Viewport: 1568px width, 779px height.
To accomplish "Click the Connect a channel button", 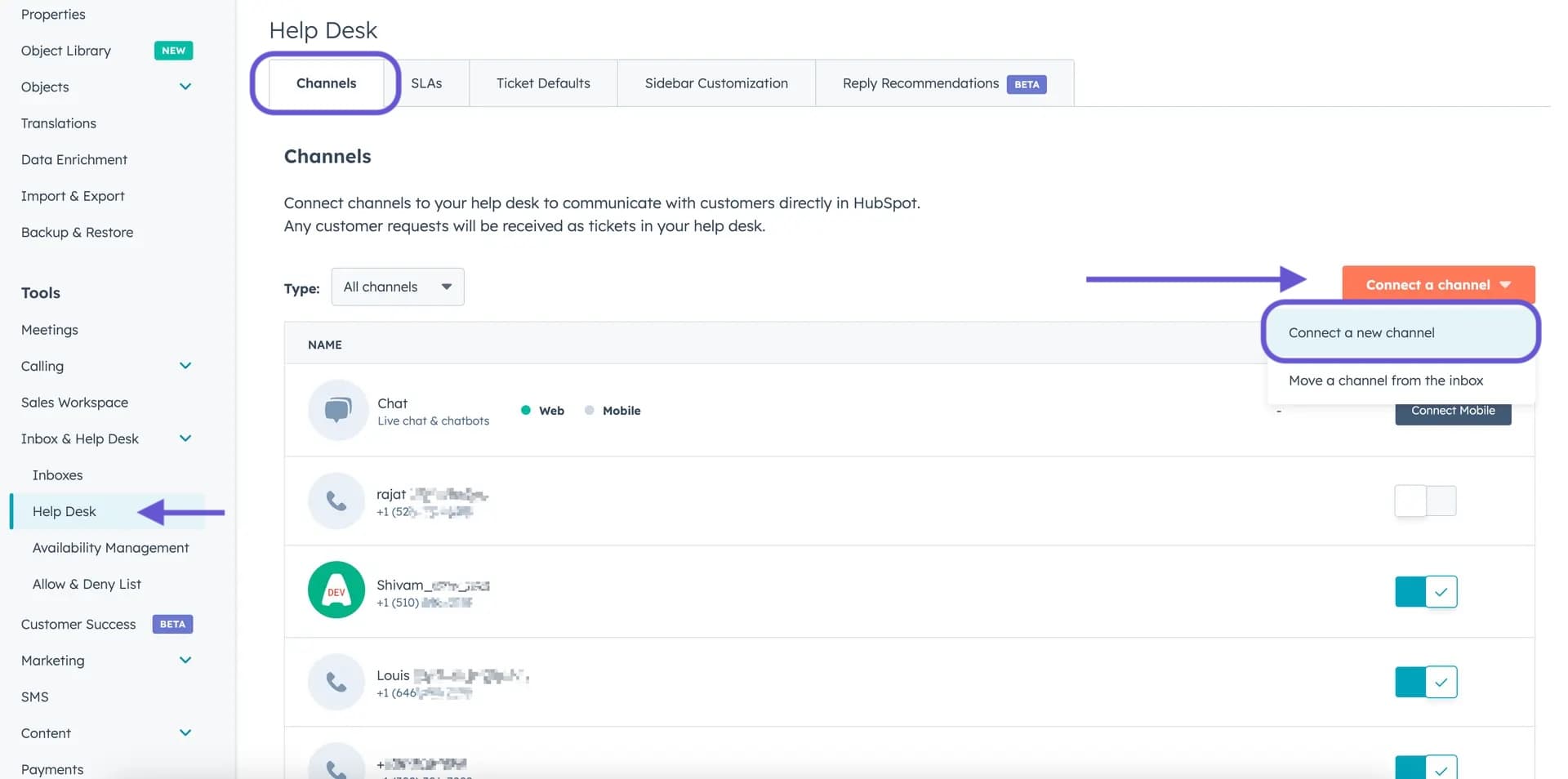I will point(1437,285).
